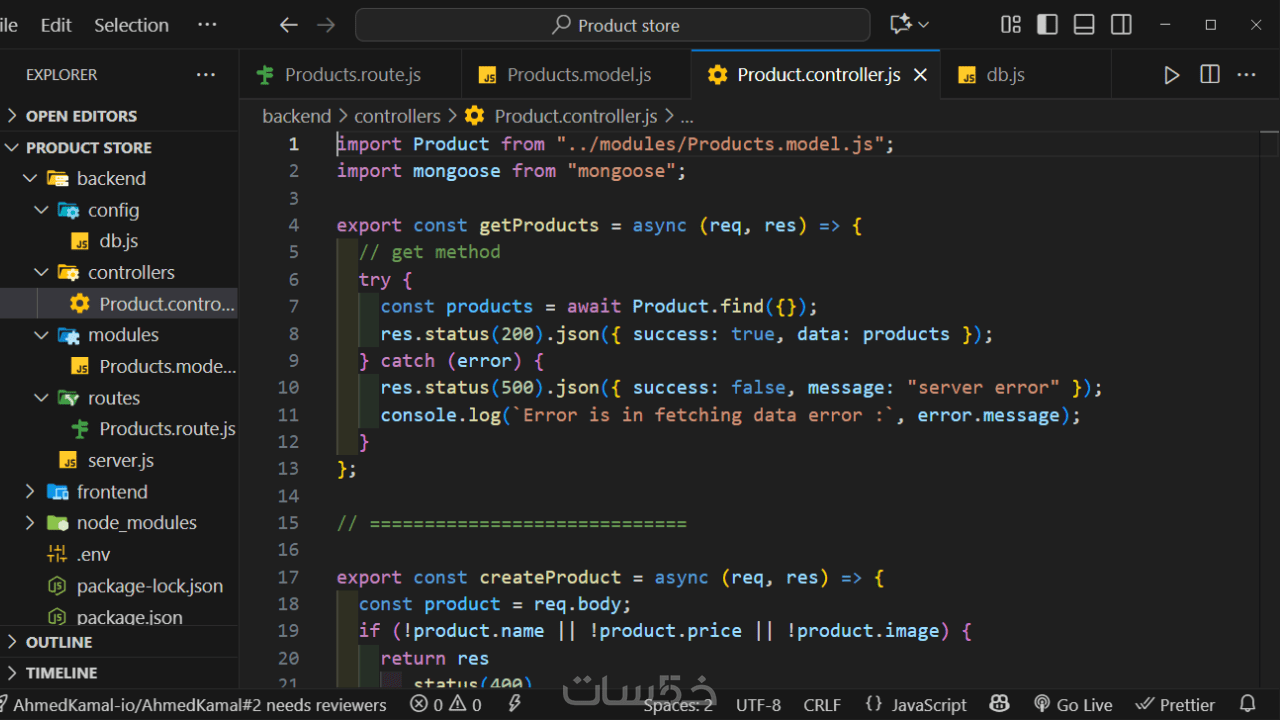Open the notifications bell in status bar

pyautogui.click(x=1247, y=704)
